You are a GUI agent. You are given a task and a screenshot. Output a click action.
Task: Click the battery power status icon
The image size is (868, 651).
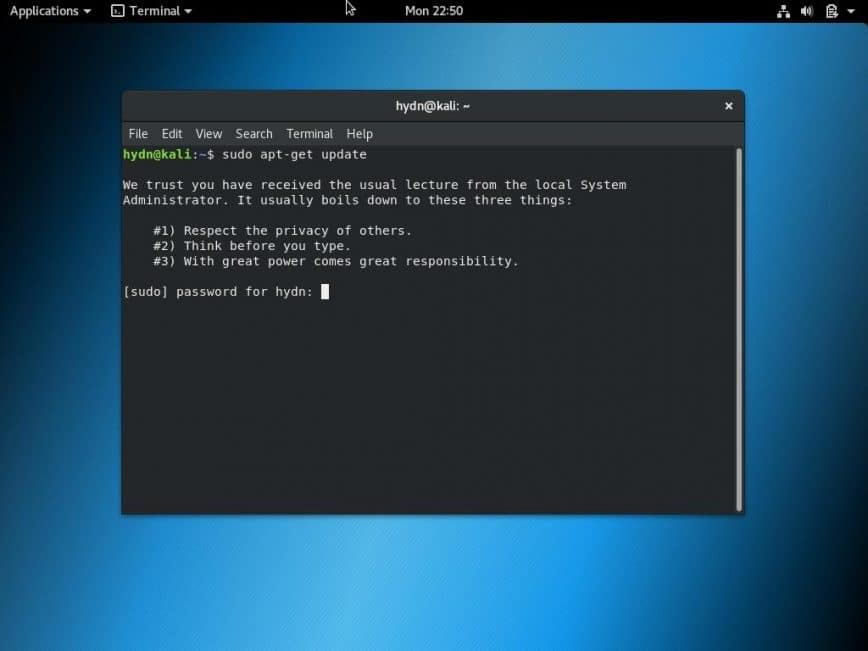831,11
